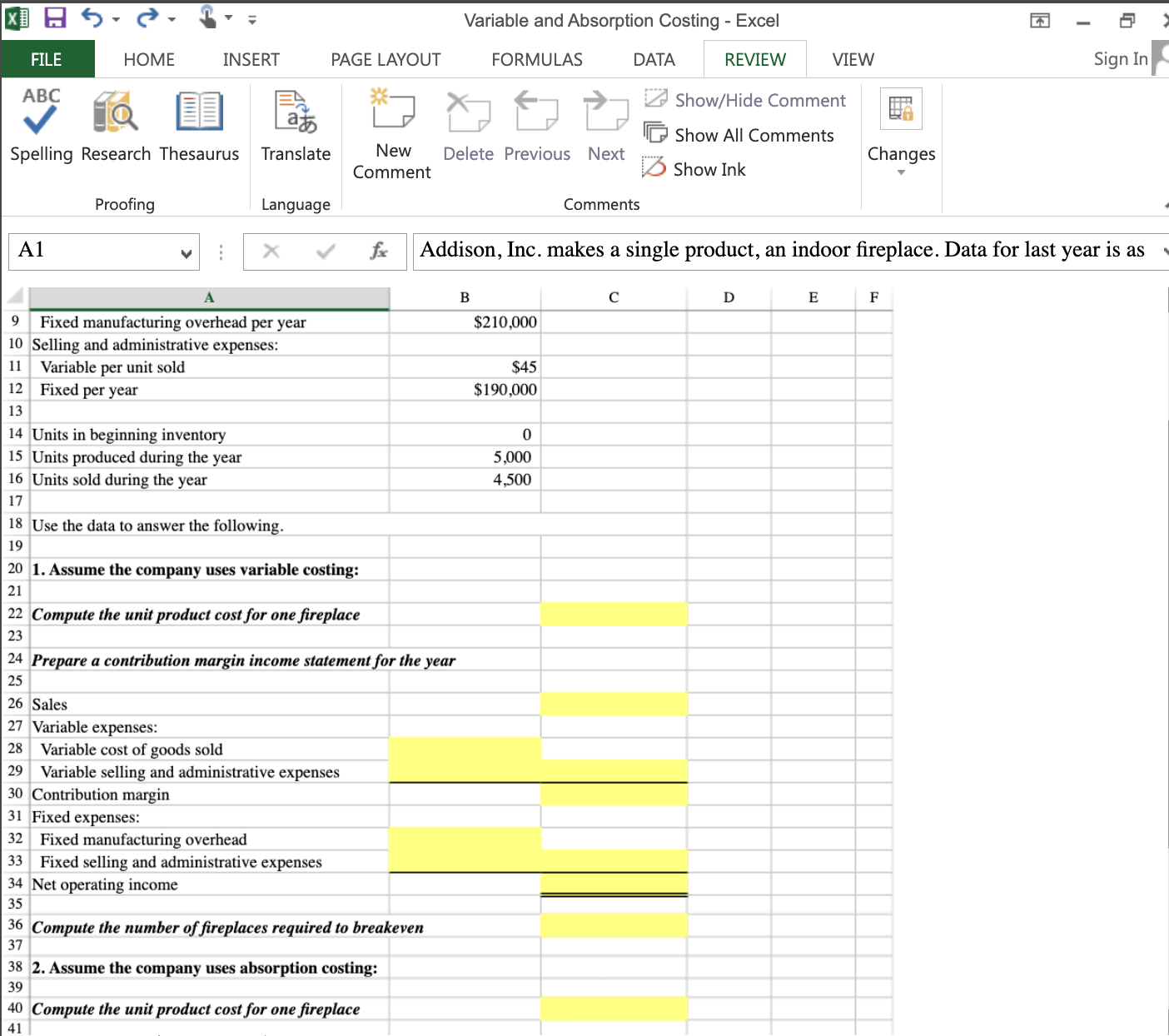Select the Translate tool
The width and height of the screenshot is (1169, 1036).
(x=296, y=125)
